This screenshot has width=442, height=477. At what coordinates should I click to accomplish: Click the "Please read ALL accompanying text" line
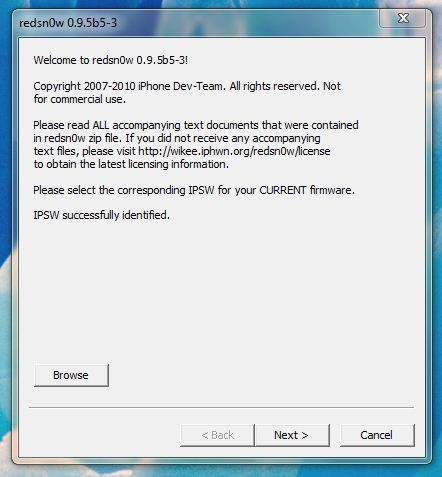[x=196, y=125]
